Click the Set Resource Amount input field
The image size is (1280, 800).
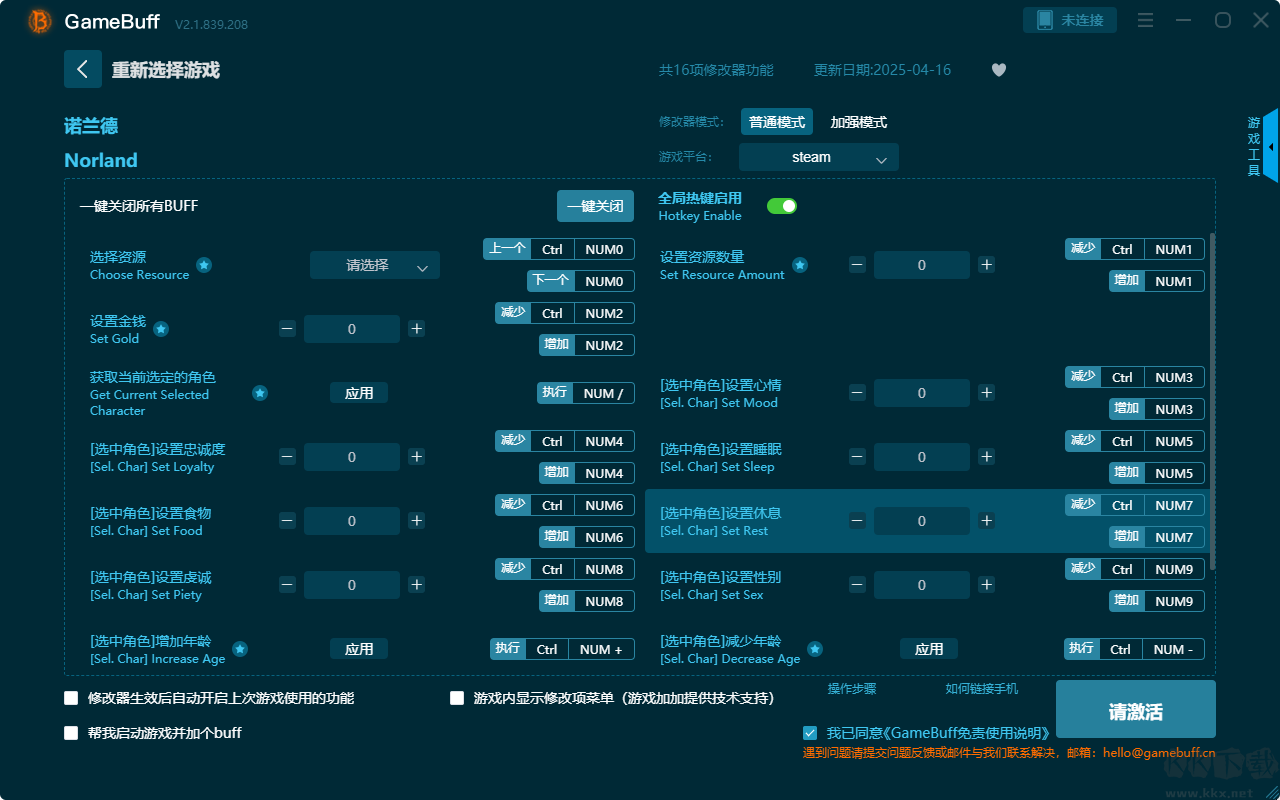(x=922, y=265)
